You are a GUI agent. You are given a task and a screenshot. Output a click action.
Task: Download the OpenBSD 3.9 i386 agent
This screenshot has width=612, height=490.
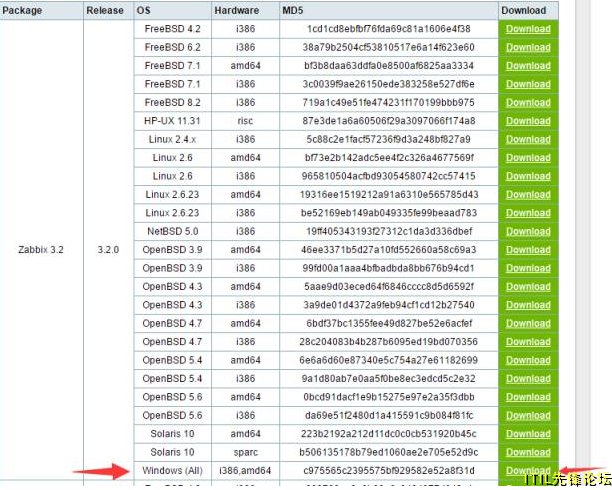[528, 268]
